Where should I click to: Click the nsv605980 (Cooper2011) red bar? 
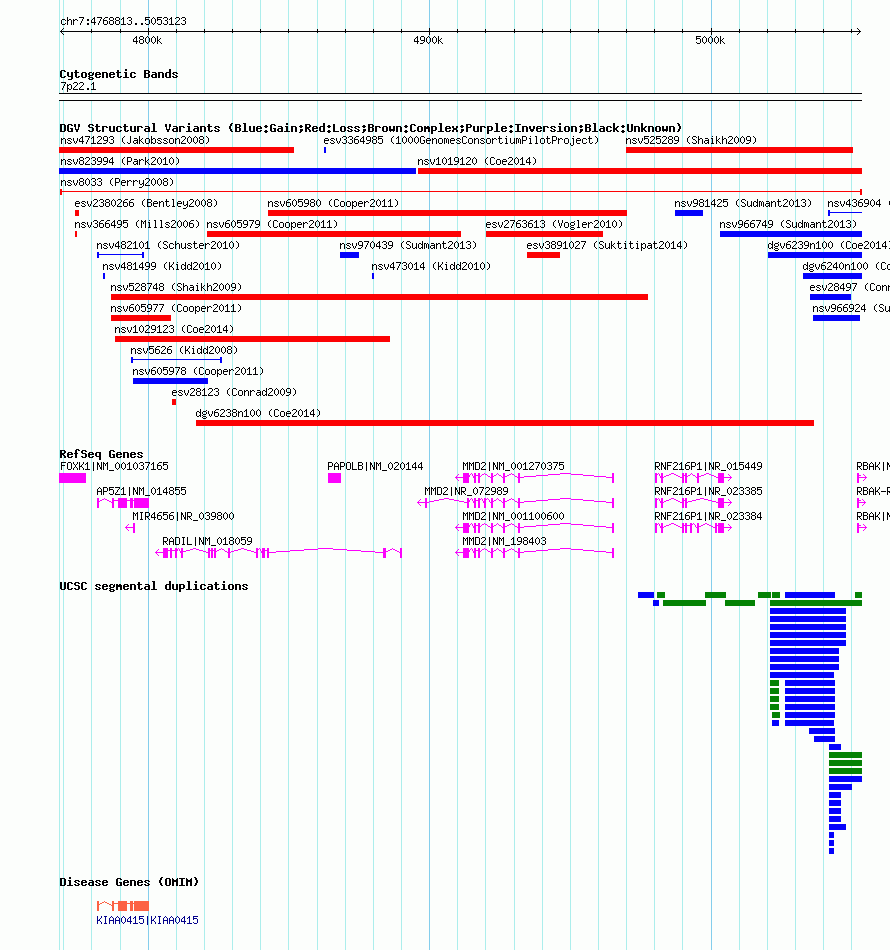point(447,213)
